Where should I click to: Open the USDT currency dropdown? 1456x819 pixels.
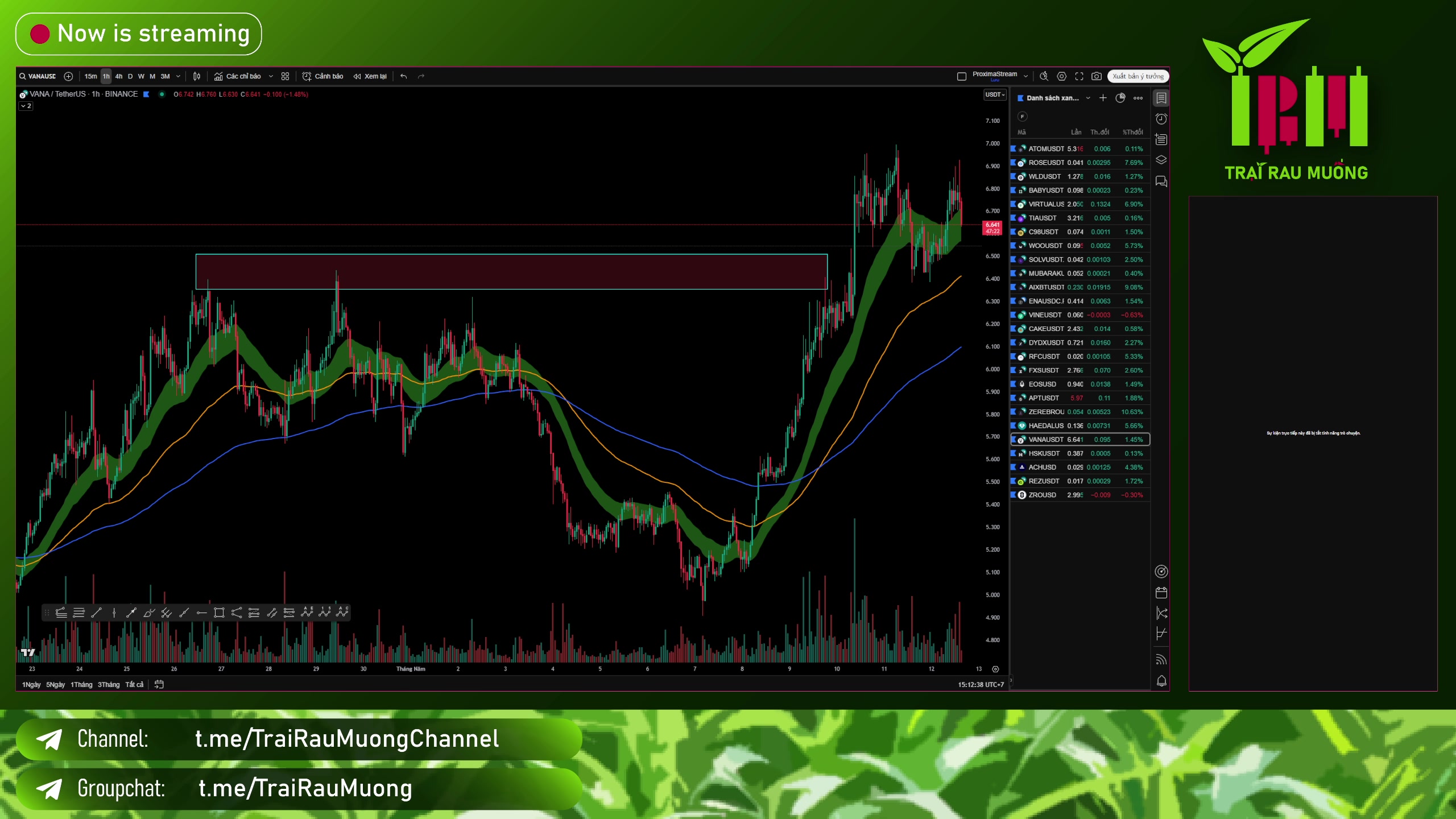point(995,94)
